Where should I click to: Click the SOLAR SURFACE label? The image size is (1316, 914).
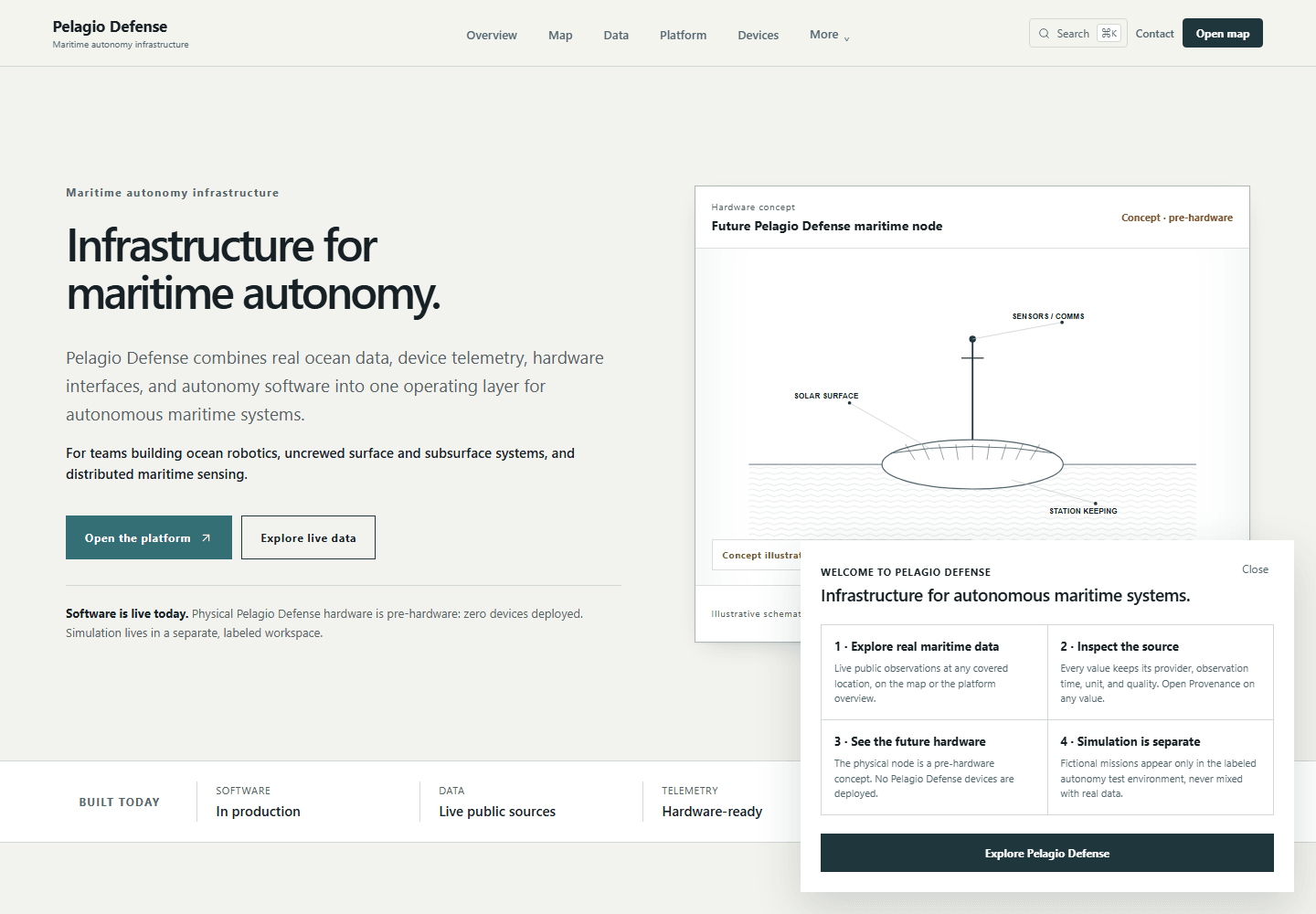click(826, 396)
